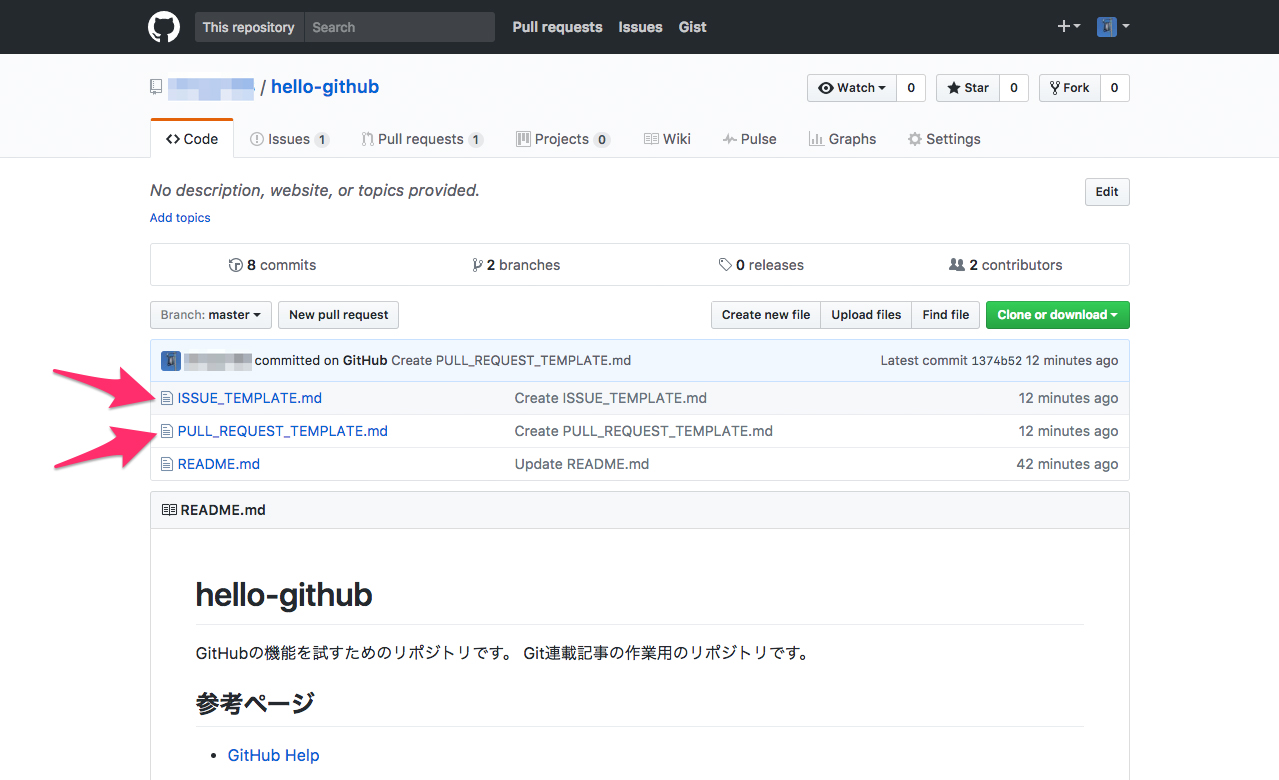Switch to the Settings tab
The height and width of the screenshot is (780, 1279).
point(943,138)
